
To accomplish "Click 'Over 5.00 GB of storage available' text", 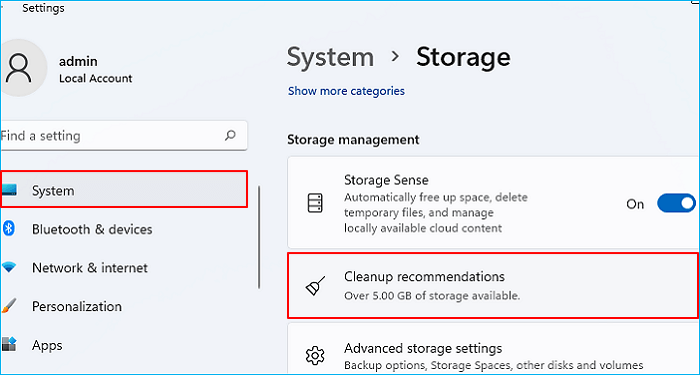I will click(x=432, y=296).
